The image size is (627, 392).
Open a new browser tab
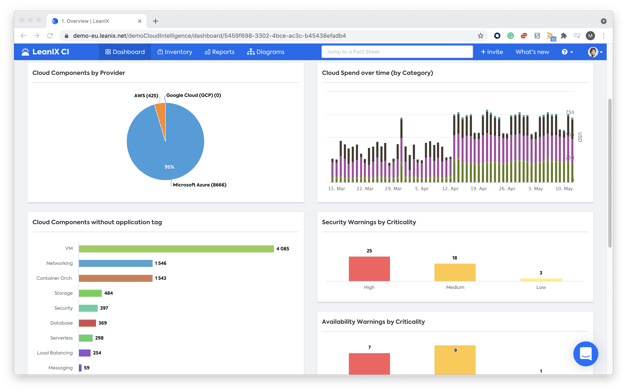tap(155, 21)
